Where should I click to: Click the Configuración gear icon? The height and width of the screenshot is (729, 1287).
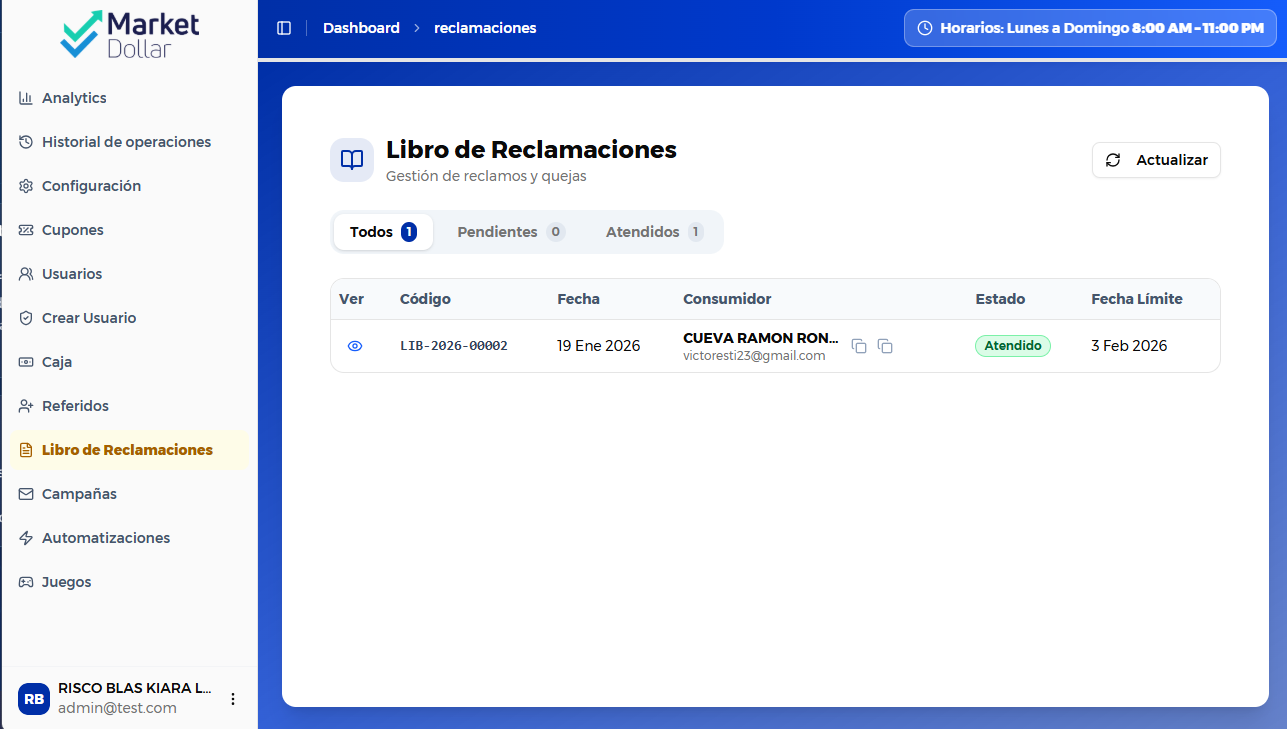[x=26, y=186]
